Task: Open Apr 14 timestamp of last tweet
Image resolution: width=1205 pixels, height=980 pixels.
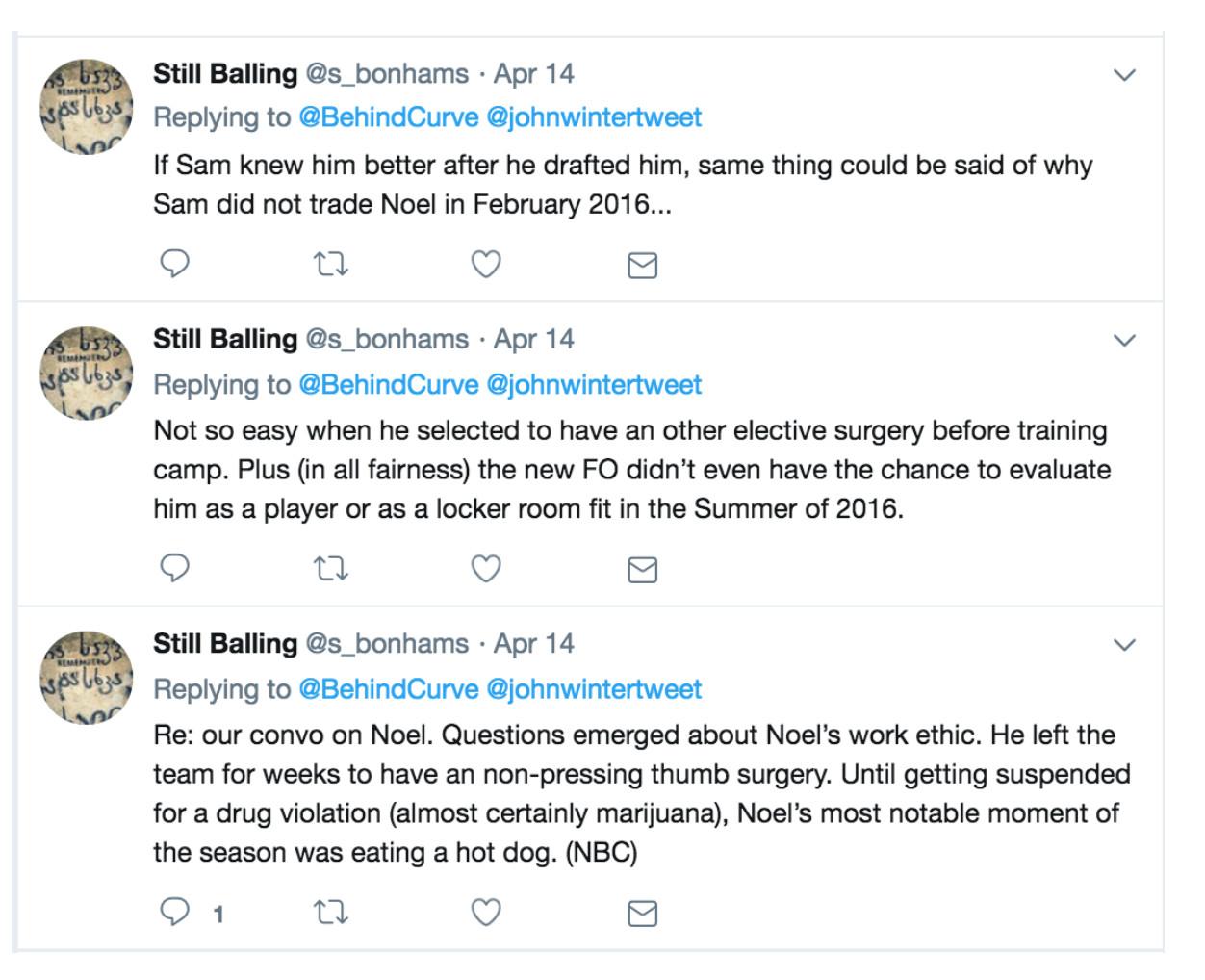Action: (533, 643)
